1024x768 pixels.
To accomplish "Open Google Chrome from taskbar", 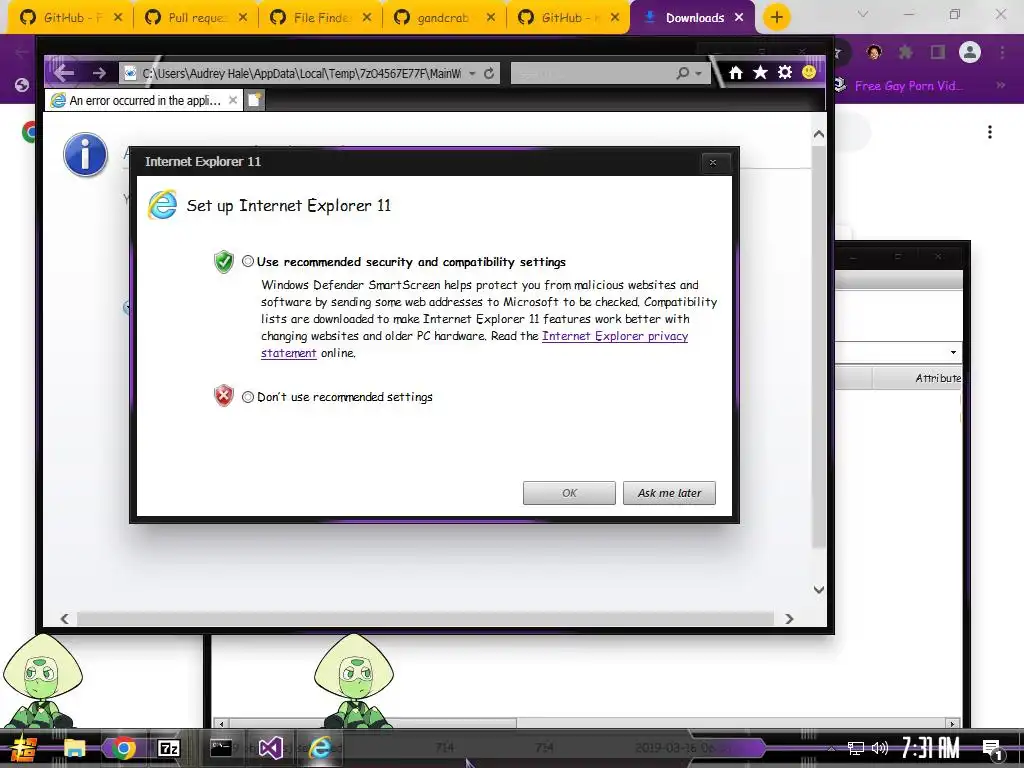I will [123, 748].
